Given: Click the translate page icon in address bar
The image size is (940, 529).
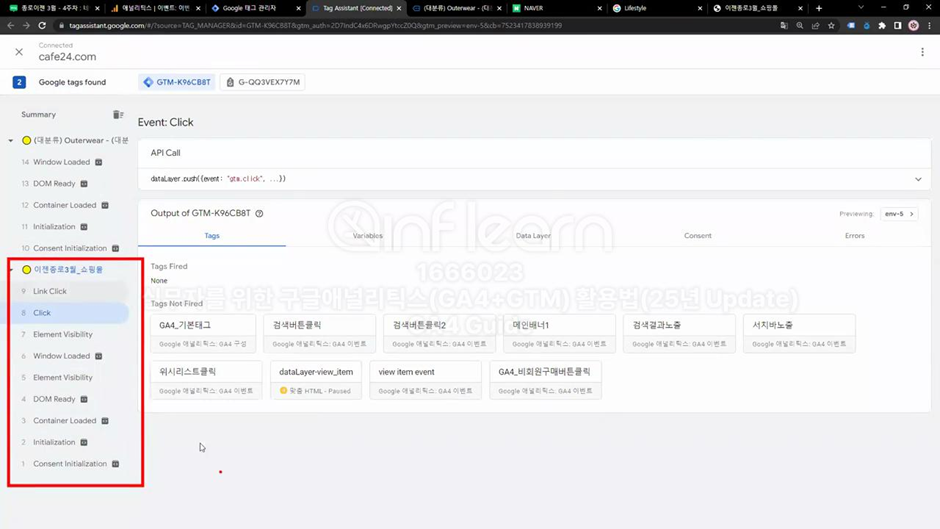Looking at the screenshot, I should 784,26.
